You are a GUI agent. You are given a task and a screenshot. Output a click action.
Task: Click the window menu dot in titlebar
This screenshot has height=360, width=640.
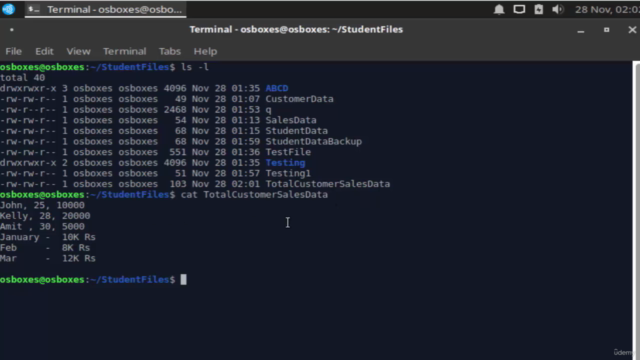[x=12, y=30]
